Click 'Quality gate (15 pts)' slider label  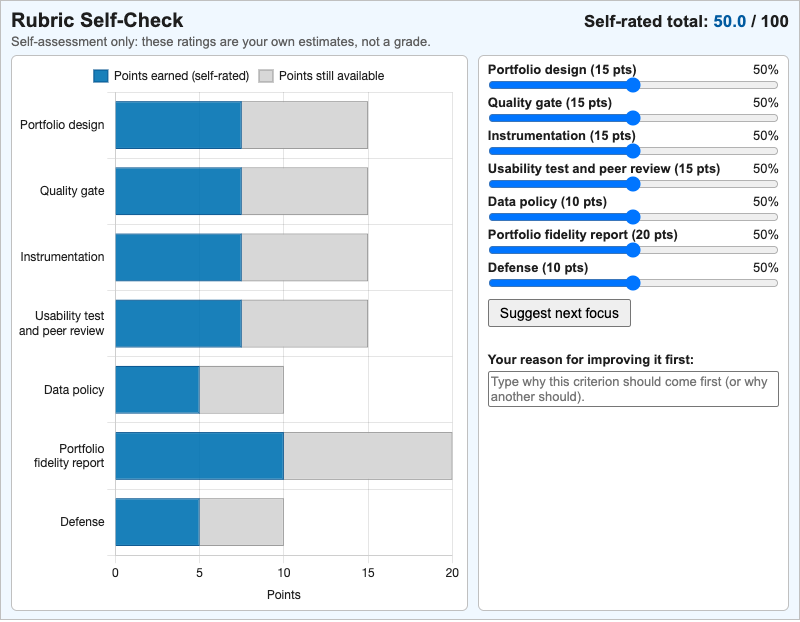549,103
